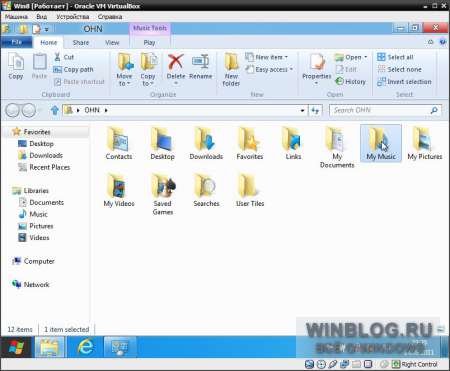Open Documents library in navigation pane
This screenshot has width=450, height=371.
[x=46, y=202]
